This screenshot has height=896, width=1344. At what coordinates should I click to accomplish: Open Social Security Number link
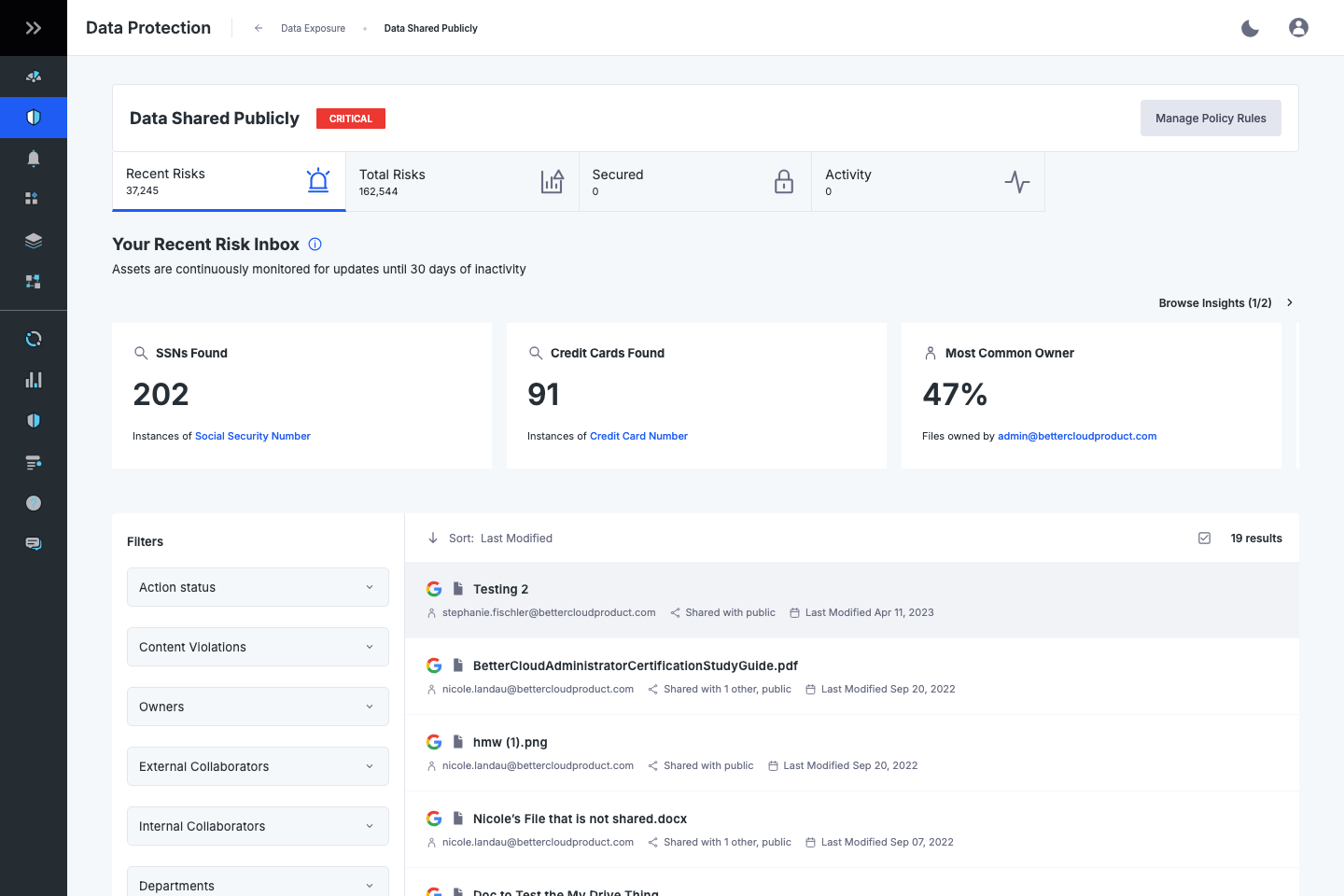coord(253,436)
